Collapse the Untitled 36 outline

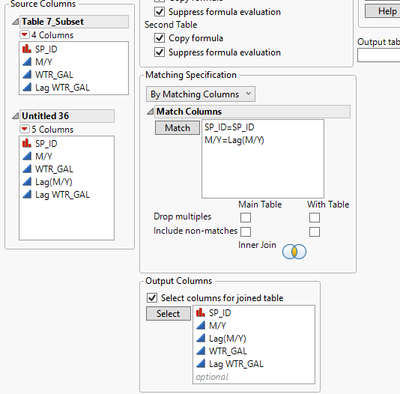tap(15, 116)
